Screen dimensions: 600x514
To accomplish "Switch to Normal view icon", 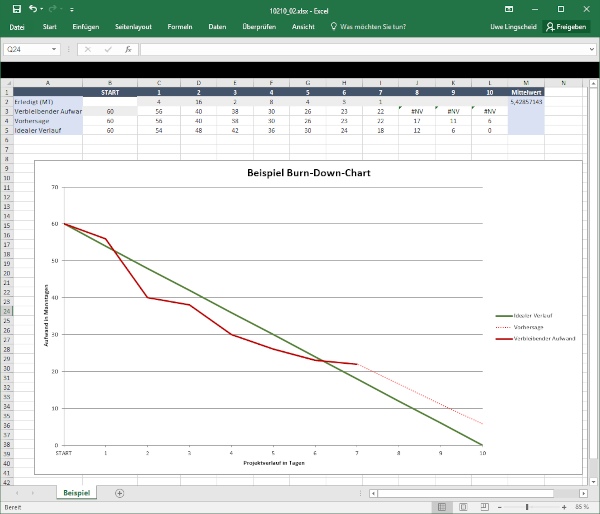I will (x=441, y=507).
